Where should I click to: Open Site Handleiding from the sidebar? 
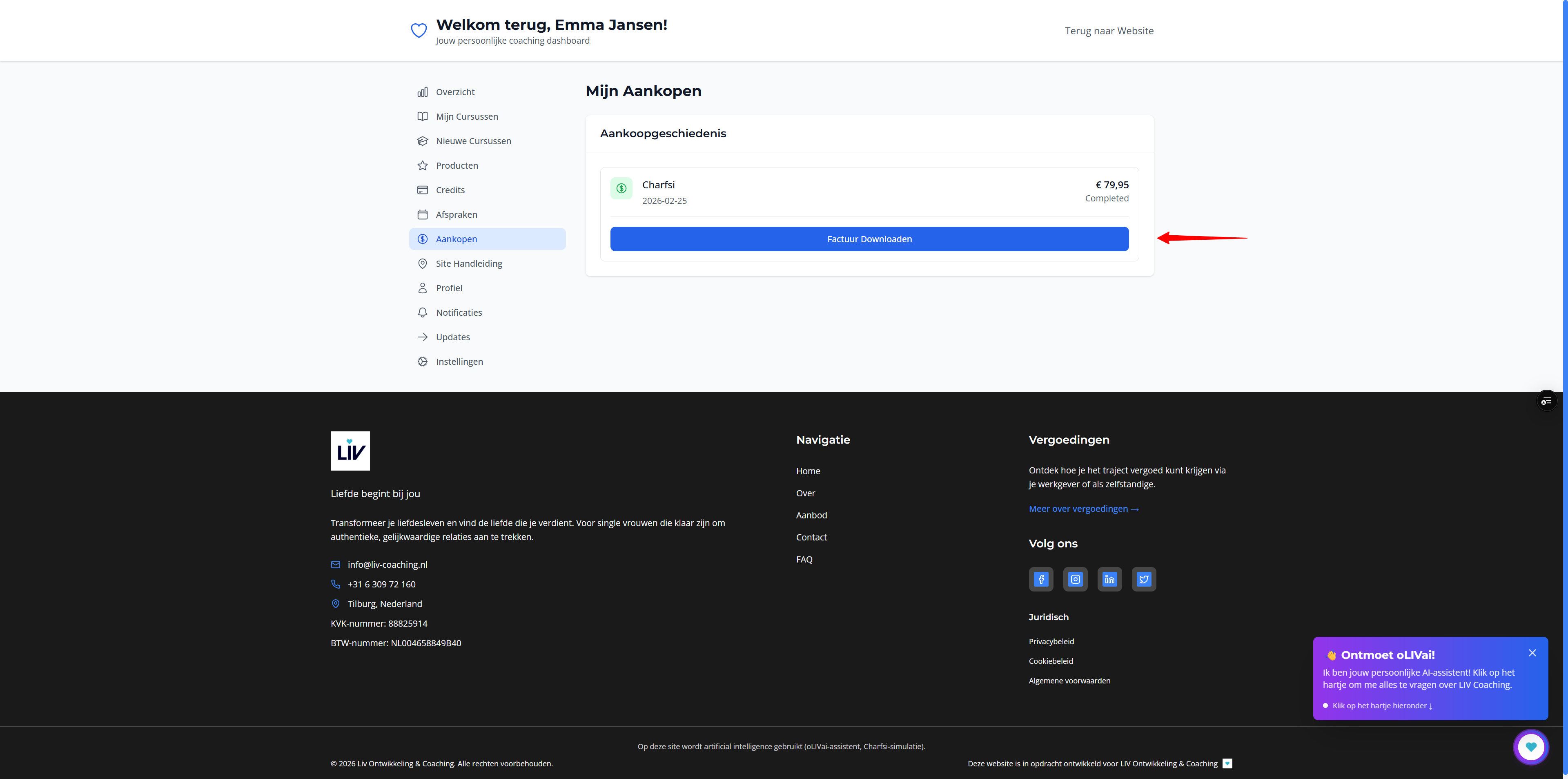(x=468, y=263)
